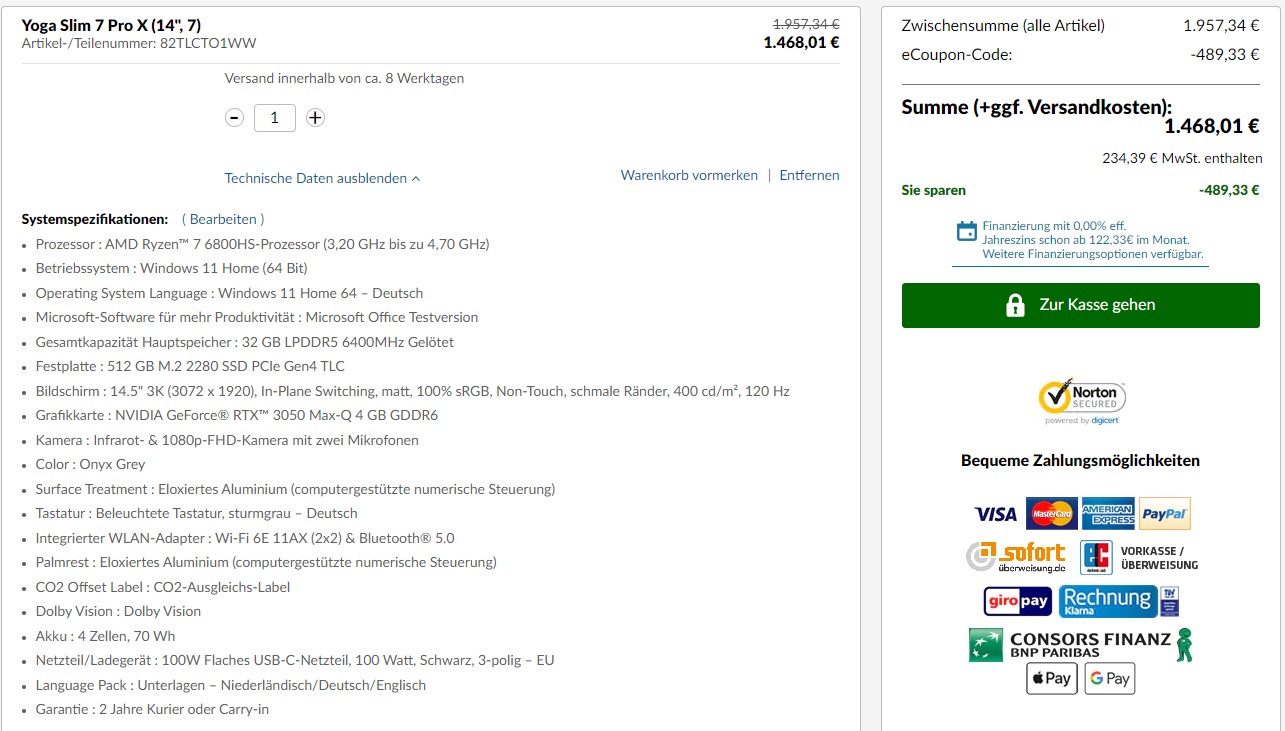Screen dimensions: 1285x731
Task: Click the American Express logo
Action: coord(1107,514)
